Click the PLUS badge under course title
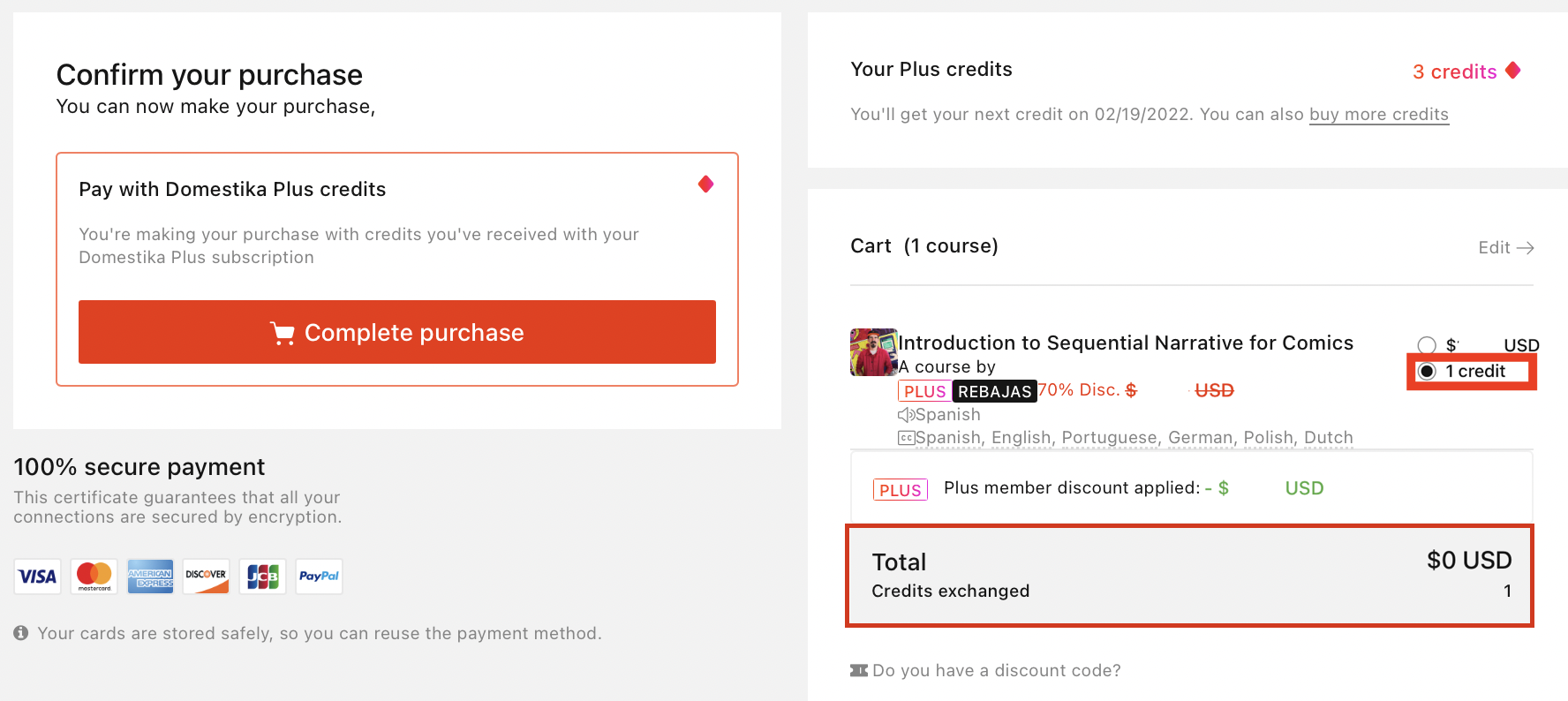This screenshot has height=701, width=1568. 924,391
